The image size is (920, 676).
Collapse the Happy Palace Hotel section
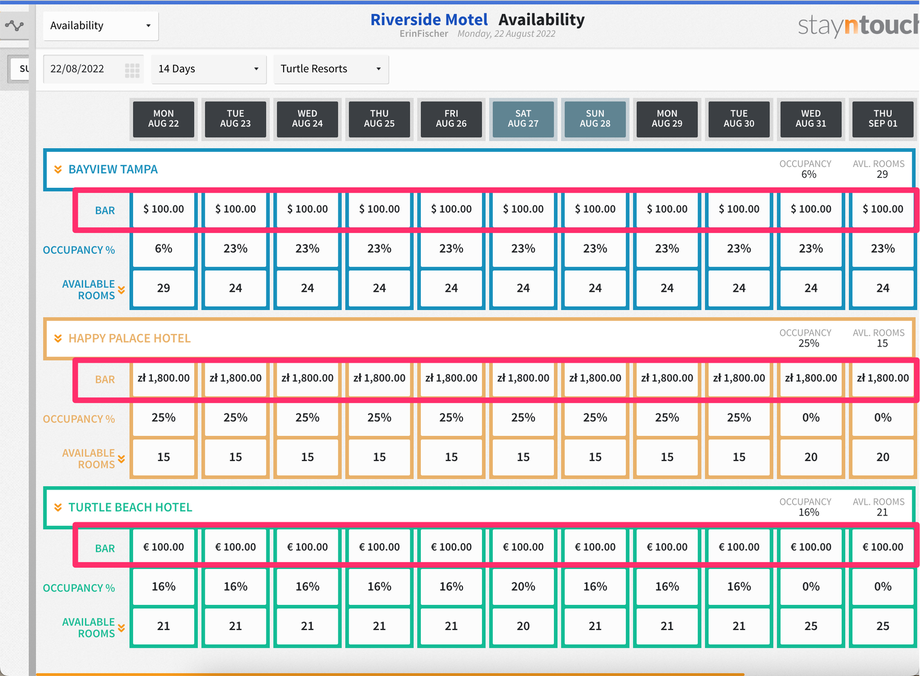pos(58,339)
